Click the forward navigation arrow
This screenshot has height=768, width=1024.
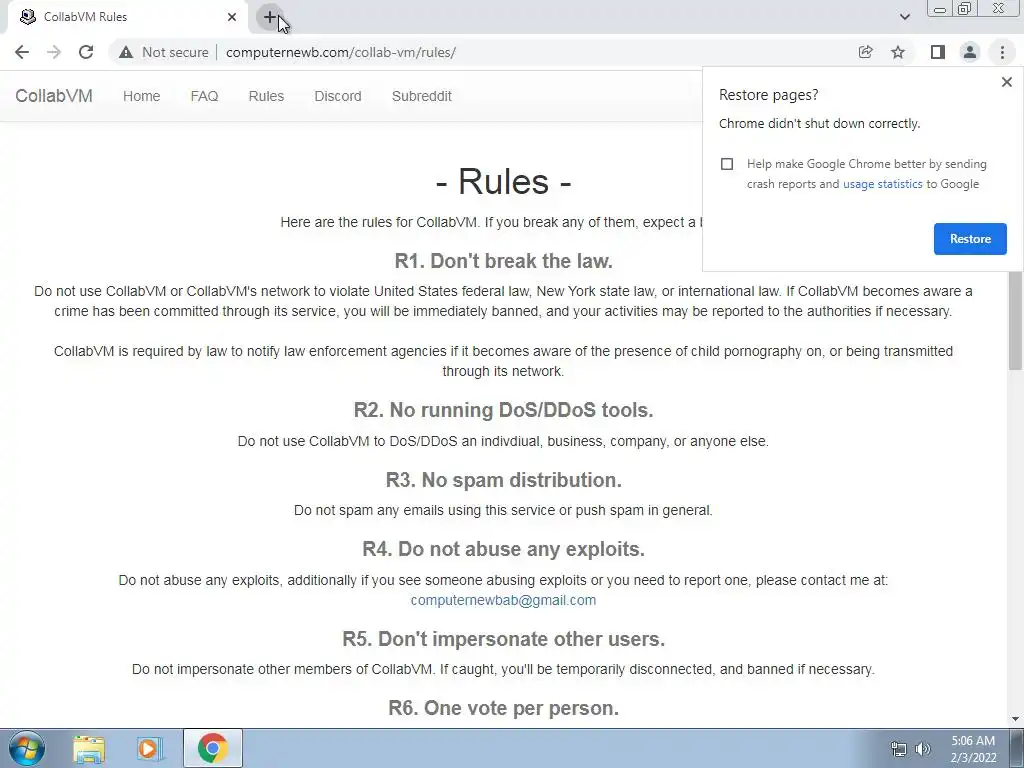[x=54, y=52]
